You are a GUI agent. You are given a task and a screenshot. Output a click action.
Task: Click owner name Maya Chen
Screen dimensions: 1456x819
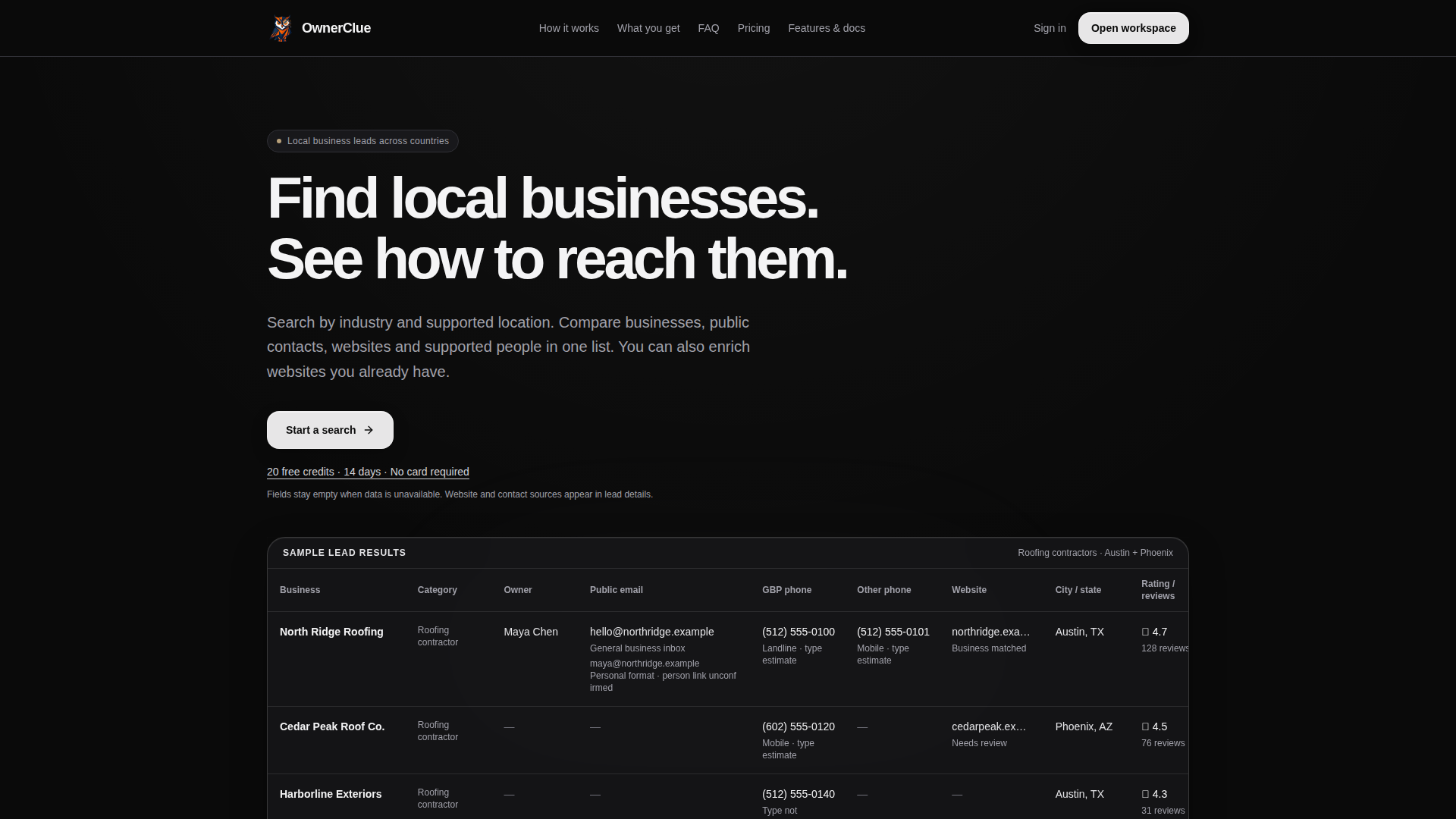(x=531, y=632)
